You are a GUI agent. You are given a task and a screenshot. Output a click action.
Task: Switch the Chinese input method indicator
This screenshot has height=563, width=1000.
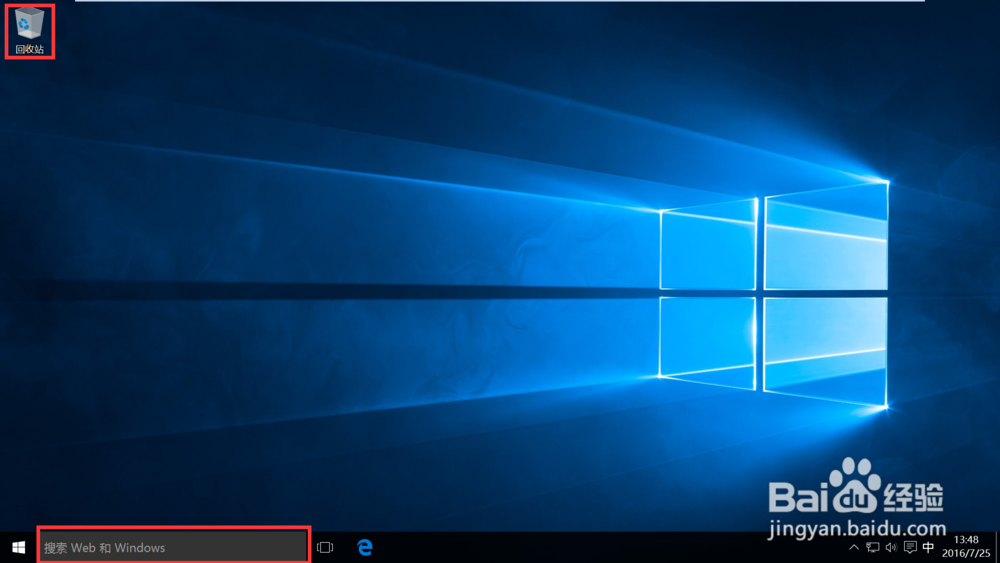[x=928, y=548]
